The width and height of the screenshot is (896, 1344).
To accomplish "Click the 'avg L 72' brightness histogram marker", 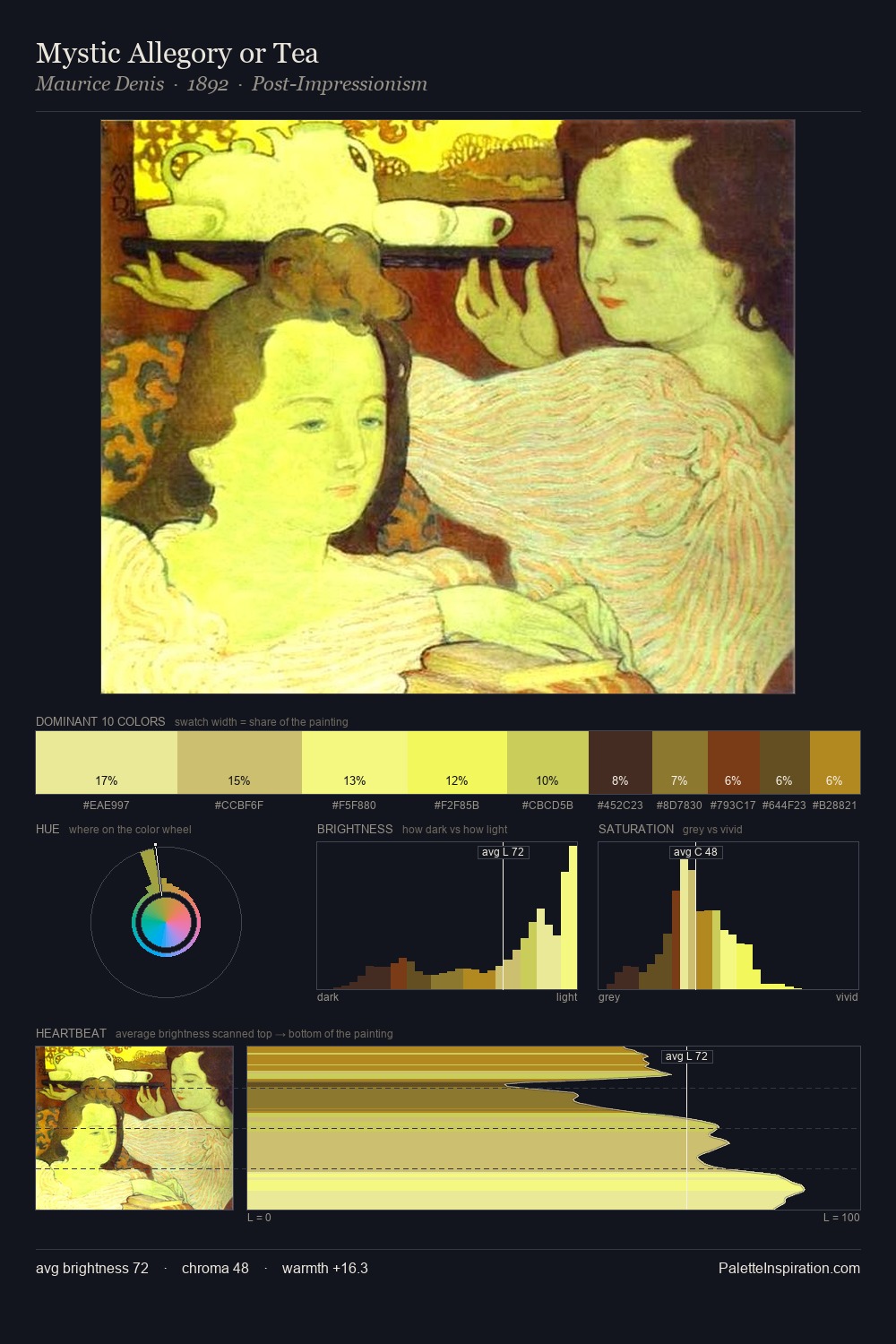I will pos(503,852).
